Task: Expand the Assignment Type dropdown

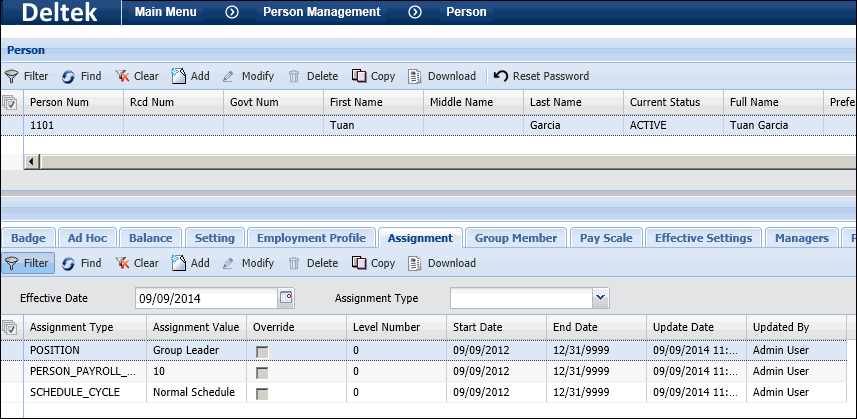Action: [600, 298]
